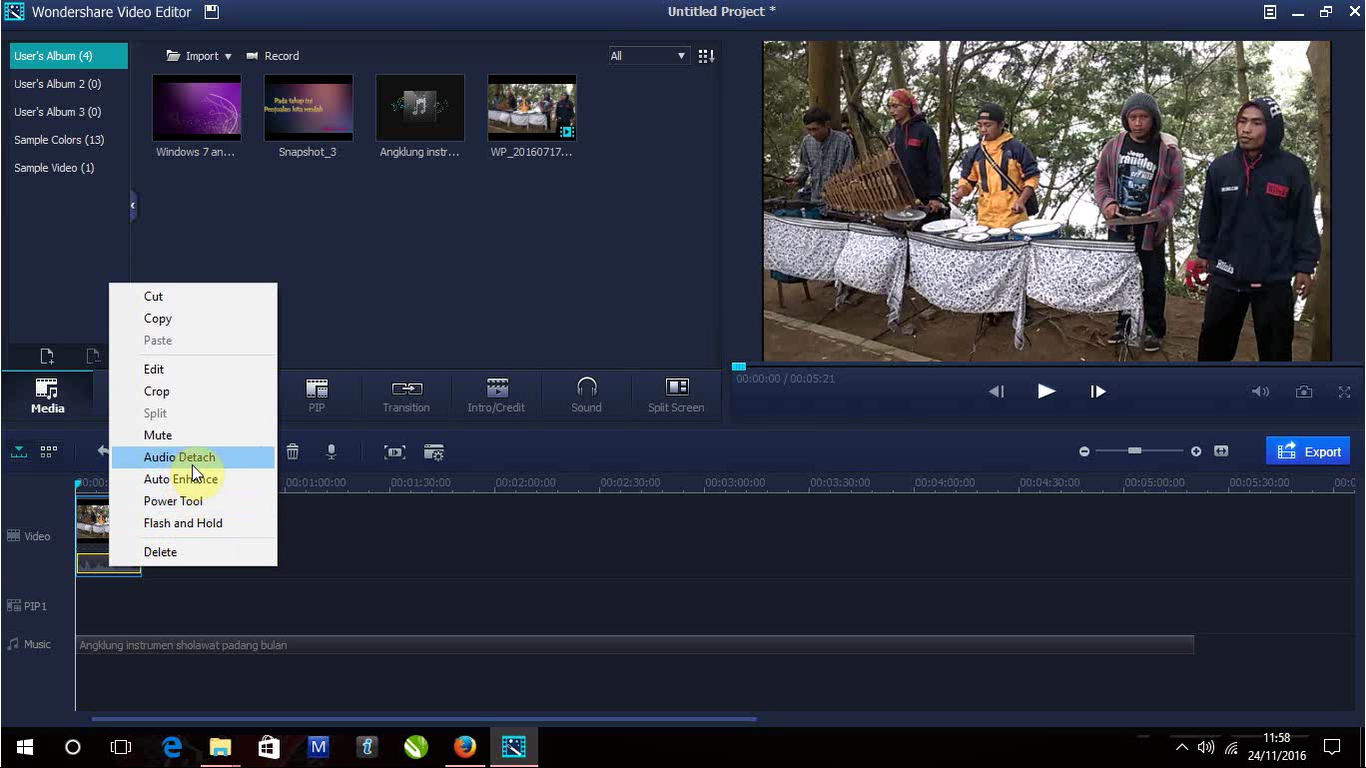The image size is (1366, 768).
Task: Take a snapshot with the camera icon
Action: click(x=1304, y=391)
